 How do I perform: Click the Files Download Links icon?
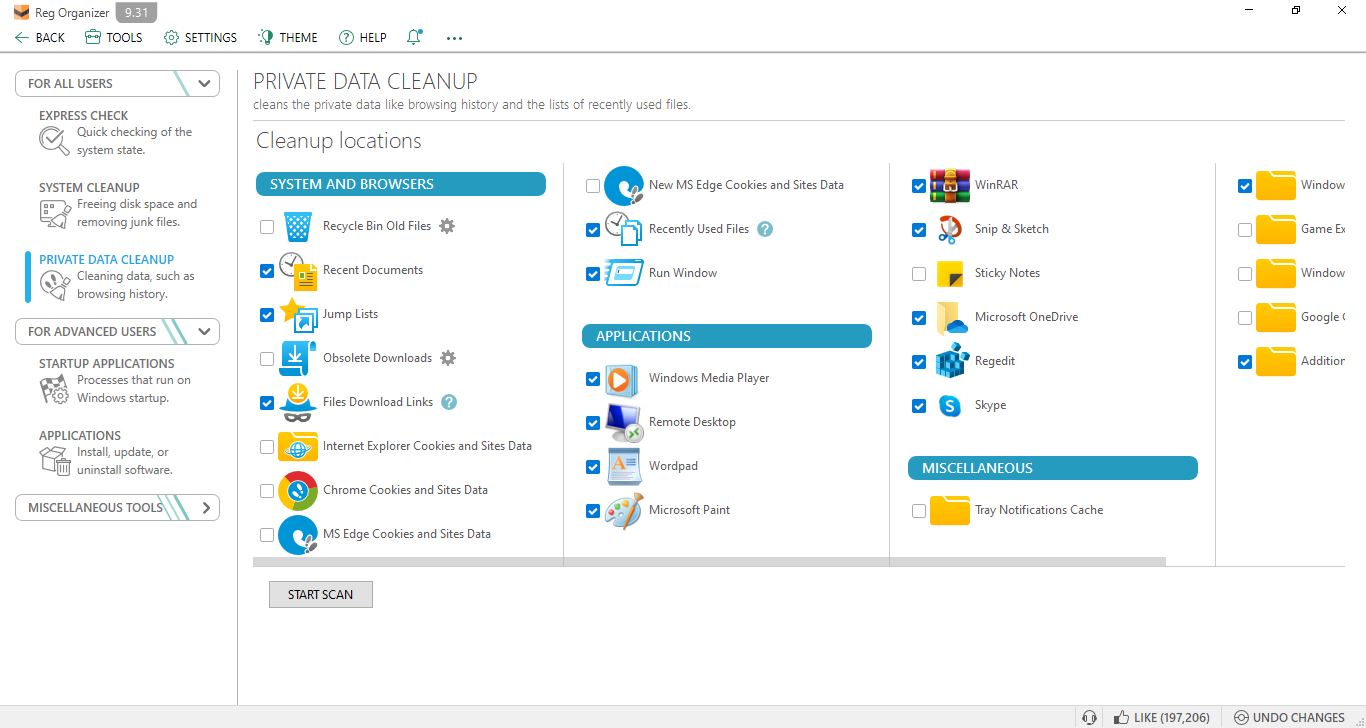coord(298,402)
